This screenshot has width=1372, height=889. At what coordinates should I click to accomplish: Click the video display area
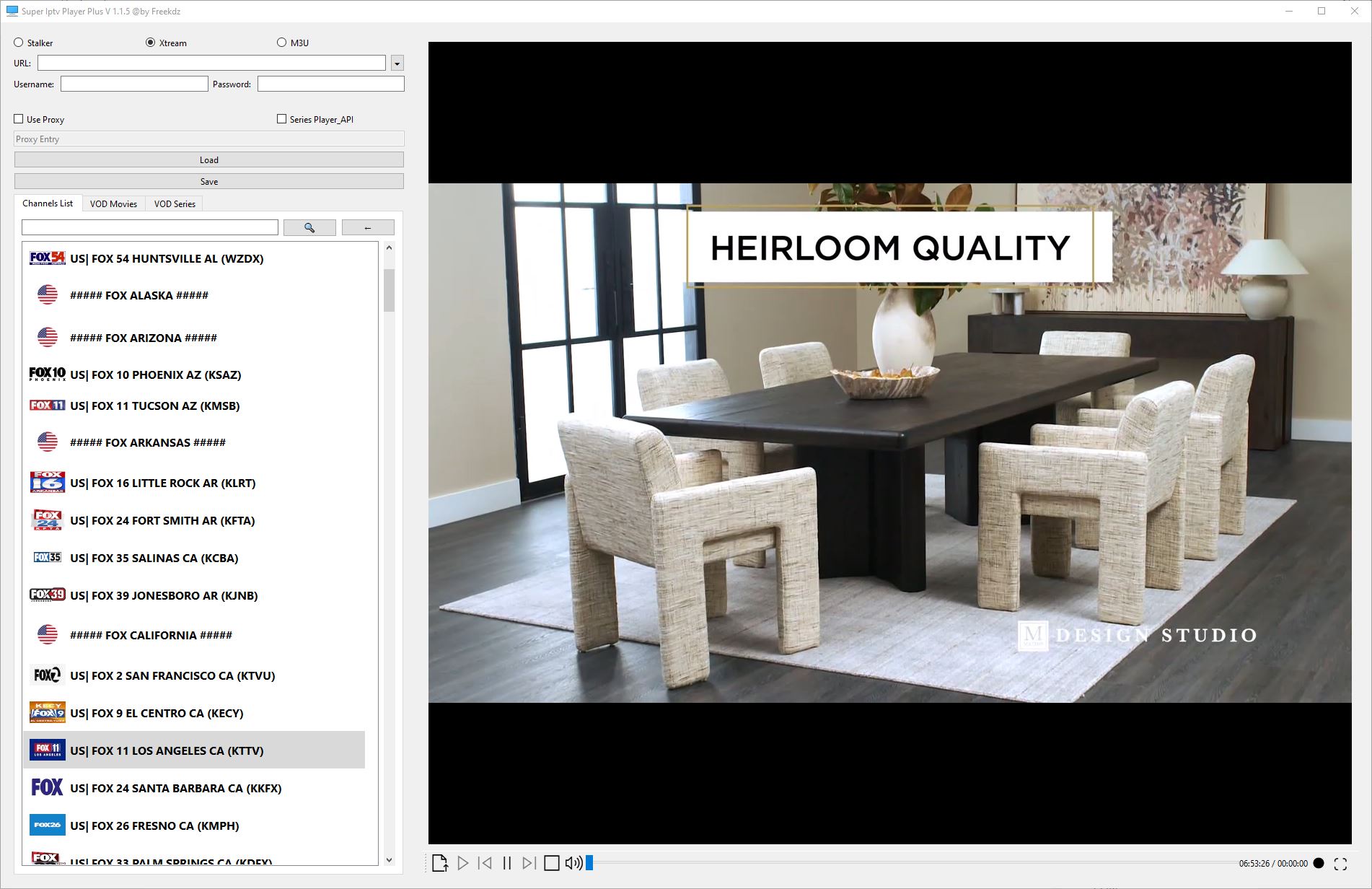889,442
